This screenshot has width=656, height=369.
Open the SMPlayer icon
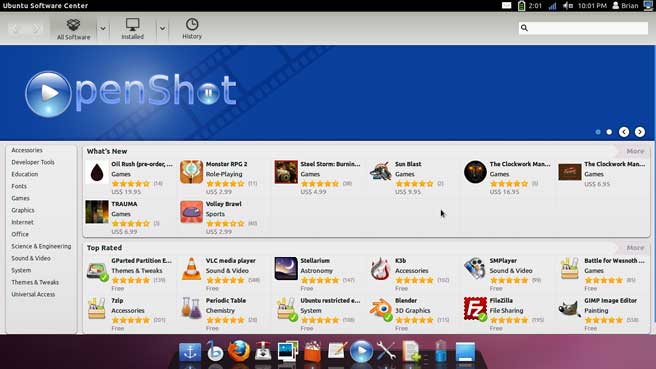[475, 269]
